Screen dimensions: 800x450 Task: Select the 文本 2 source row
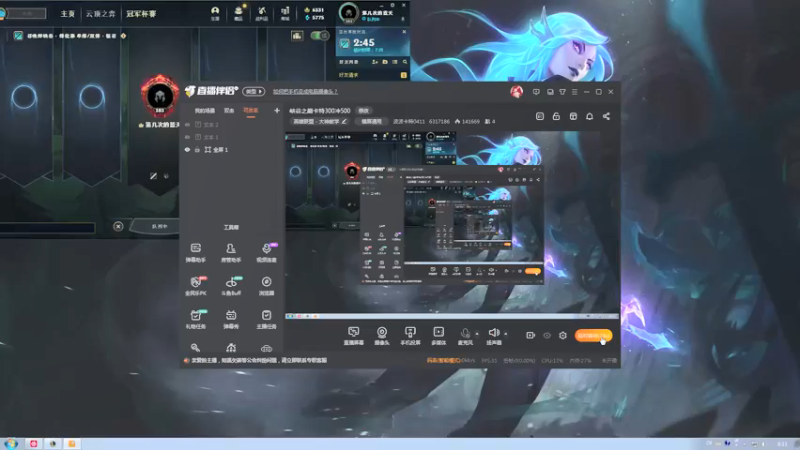(x=232, y=124)
